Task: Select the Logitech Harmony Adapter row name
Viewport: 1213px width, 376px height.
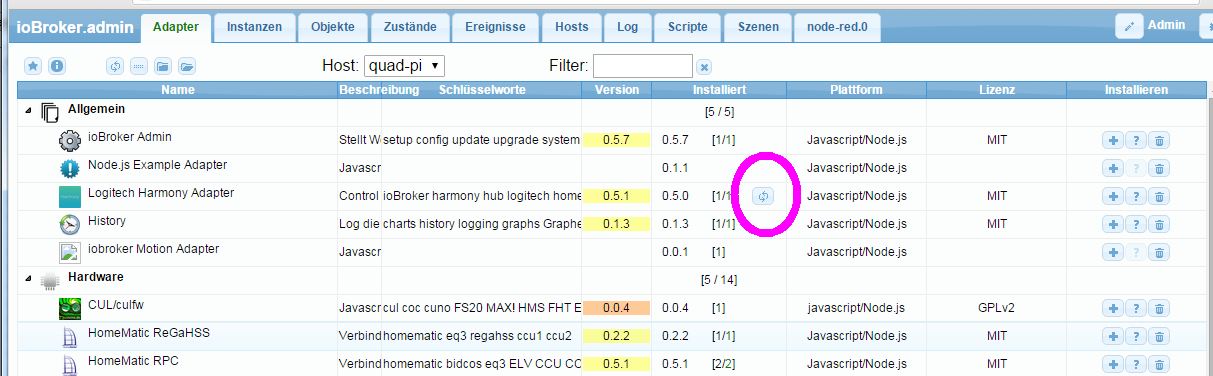Action: [x=161, y=193]
